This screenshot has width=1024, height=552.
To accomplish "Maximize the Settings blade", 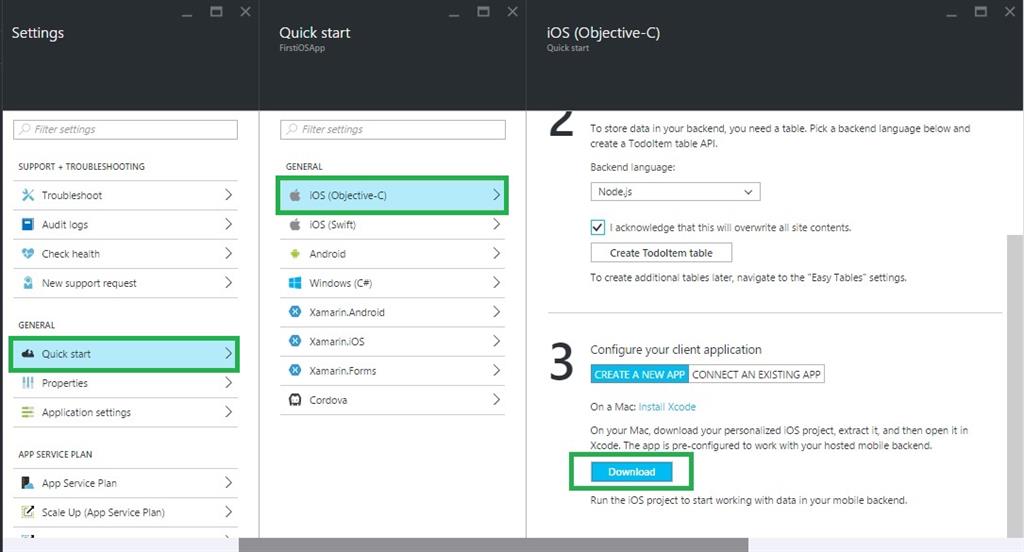I will (216, 12).
